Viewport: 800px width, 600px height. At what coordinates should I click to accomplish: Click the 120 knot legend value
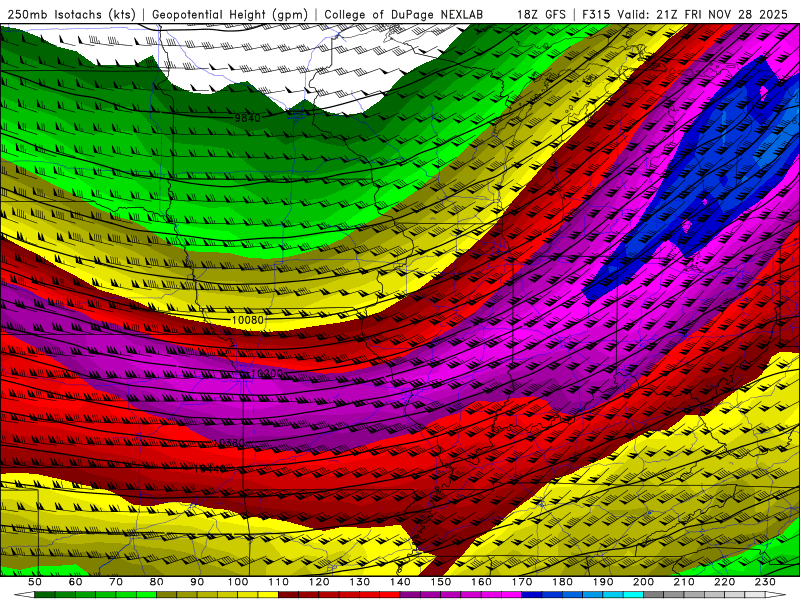click(319, 582)
